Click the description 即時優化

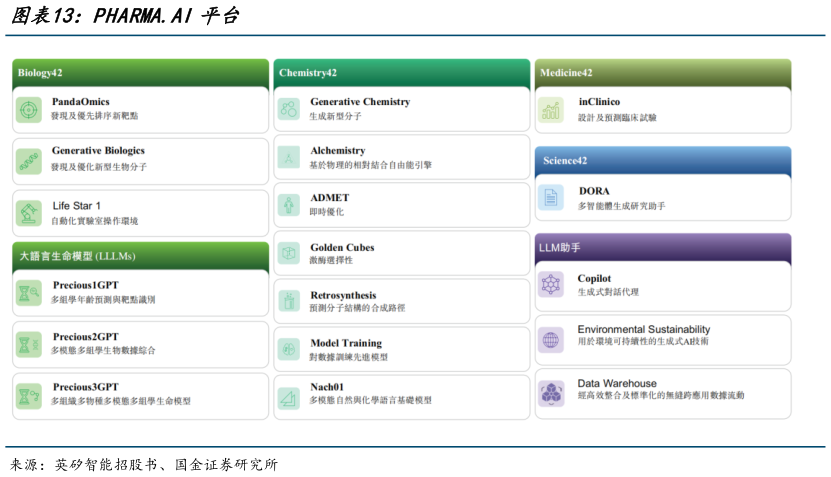click(326, 211)
